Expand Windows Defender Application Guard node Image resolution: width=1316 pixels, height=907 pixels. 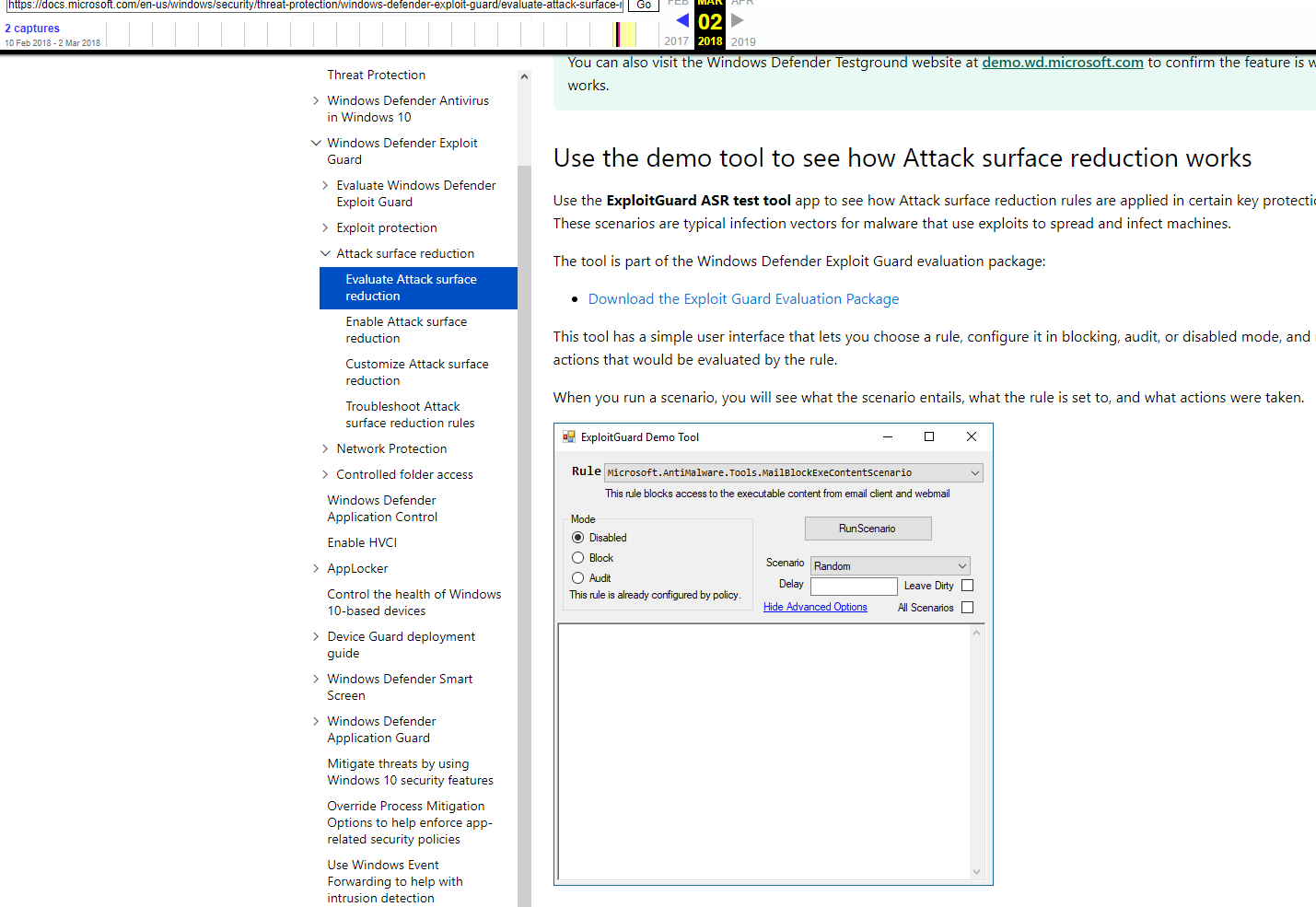point(316,721)
